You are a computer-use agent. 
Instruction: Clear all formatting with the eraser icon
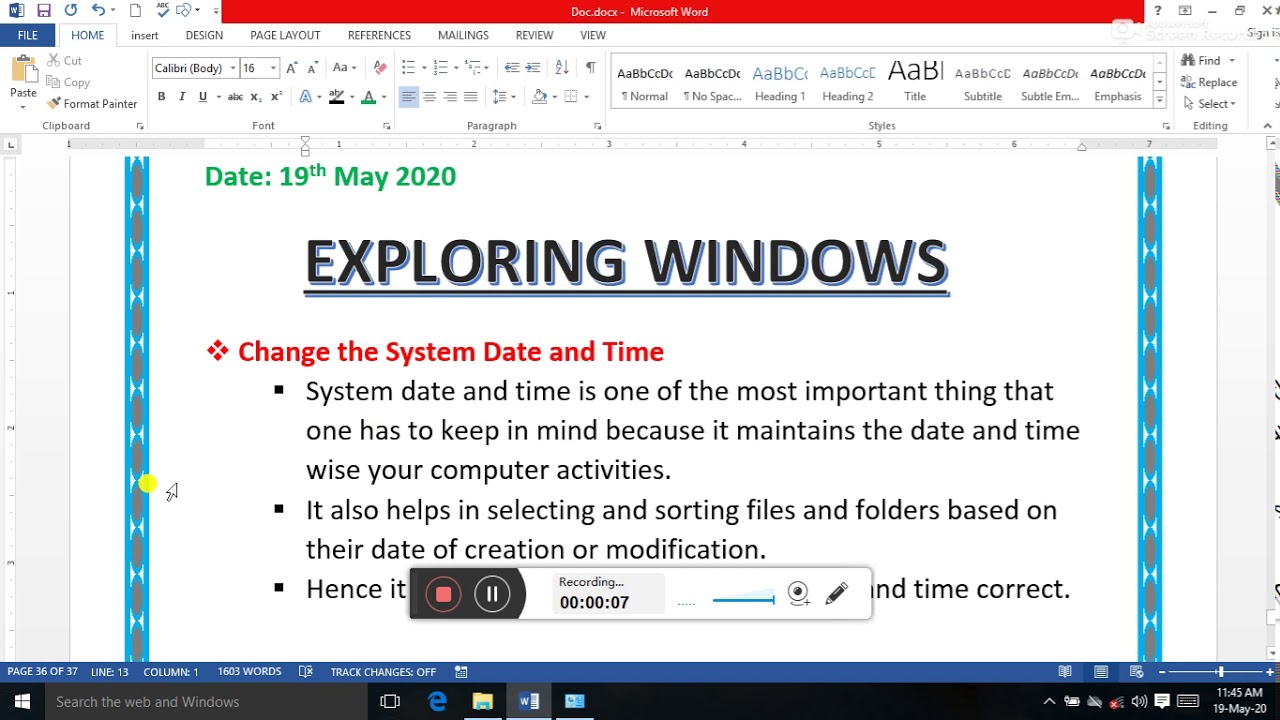(380, 68)
